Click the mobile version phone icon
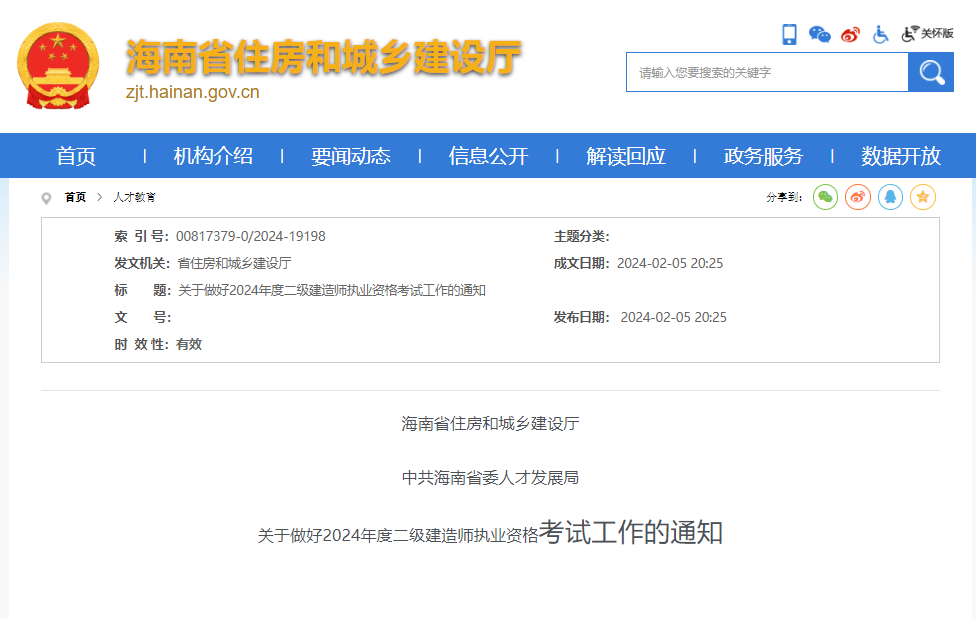This screenshot has width=976, height=619. tap(790, 34)
